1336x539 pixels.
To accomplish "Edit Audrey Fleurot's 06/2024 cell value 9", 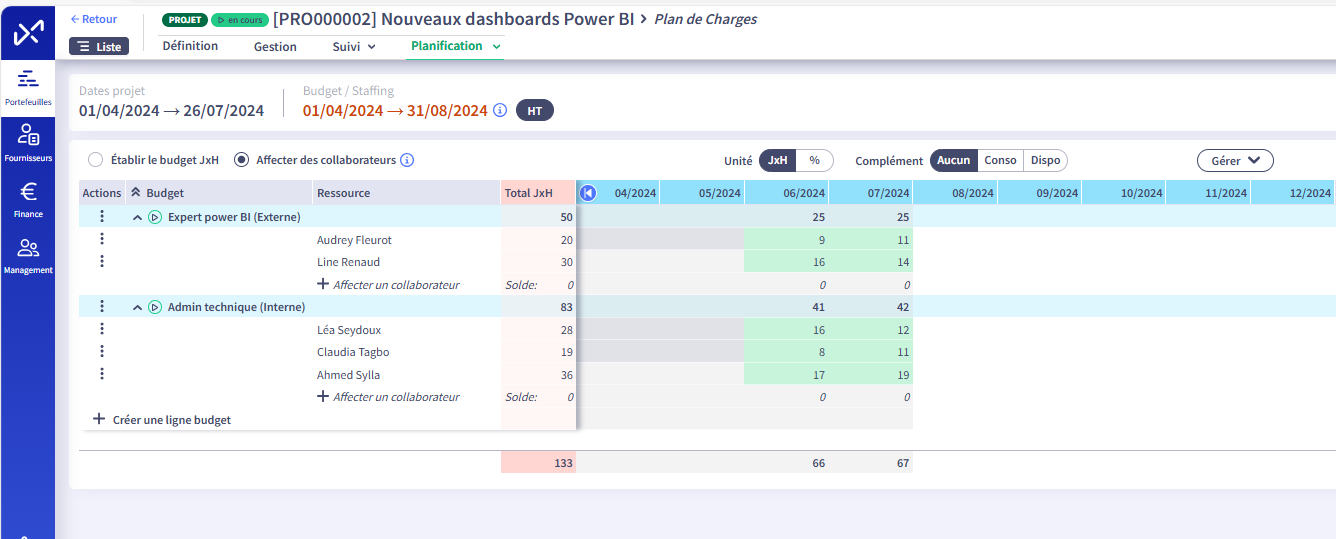I will 787,240.
